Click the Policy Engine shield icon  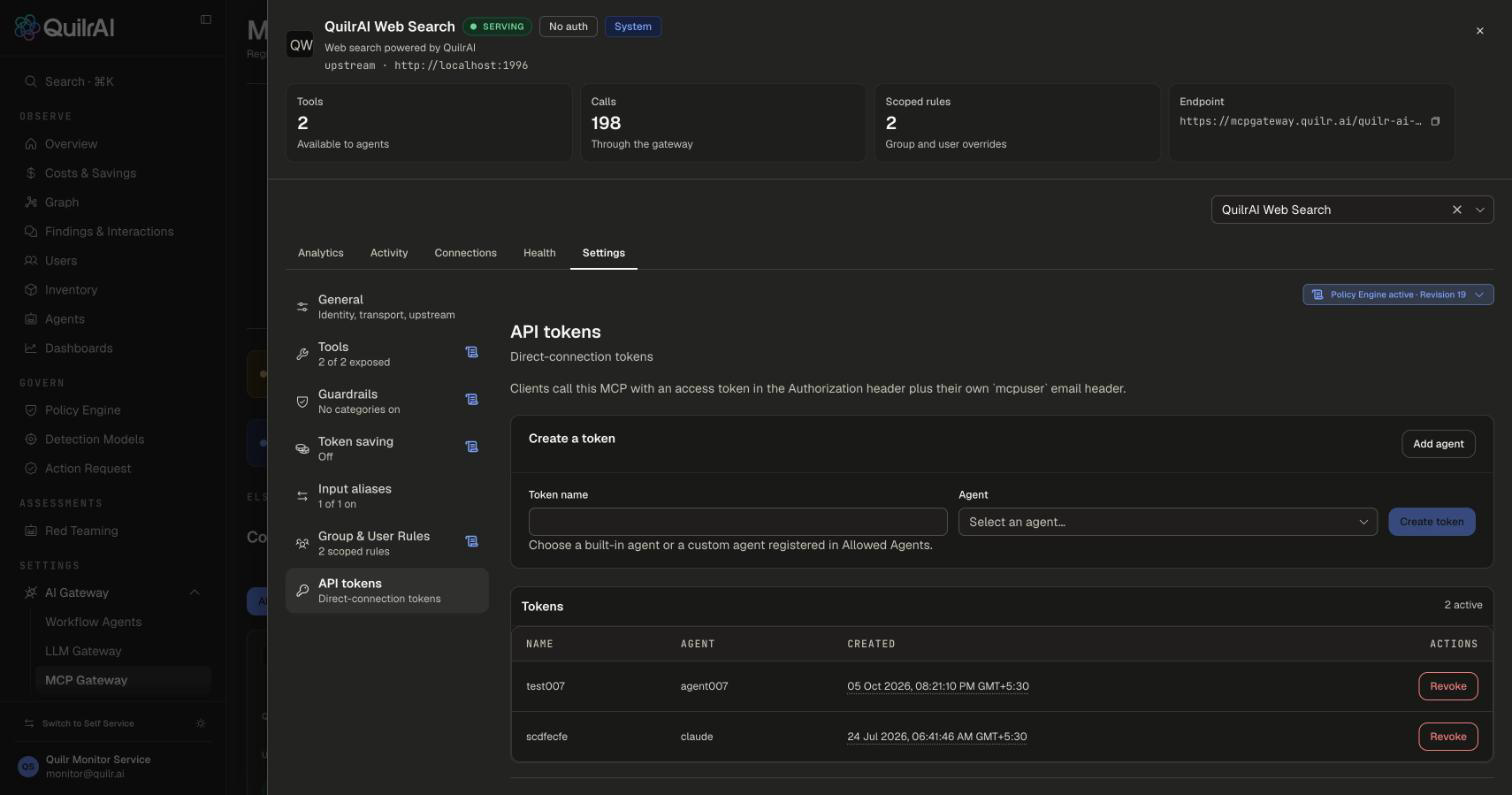click(31, 410)
